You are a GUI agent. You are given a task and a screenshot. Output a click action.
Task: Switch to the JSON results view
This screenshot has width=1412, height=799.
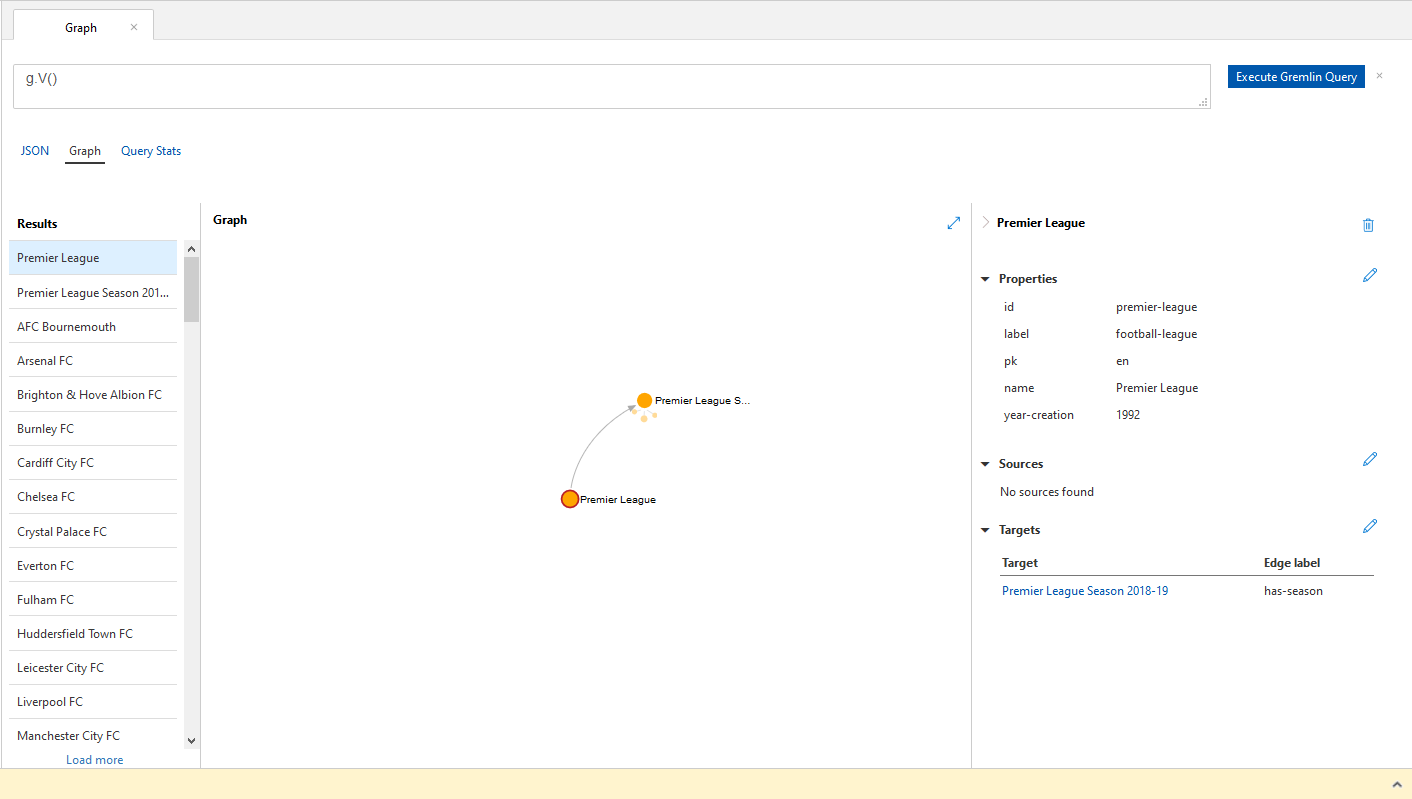pyautogui.click(x=35, y=151)
